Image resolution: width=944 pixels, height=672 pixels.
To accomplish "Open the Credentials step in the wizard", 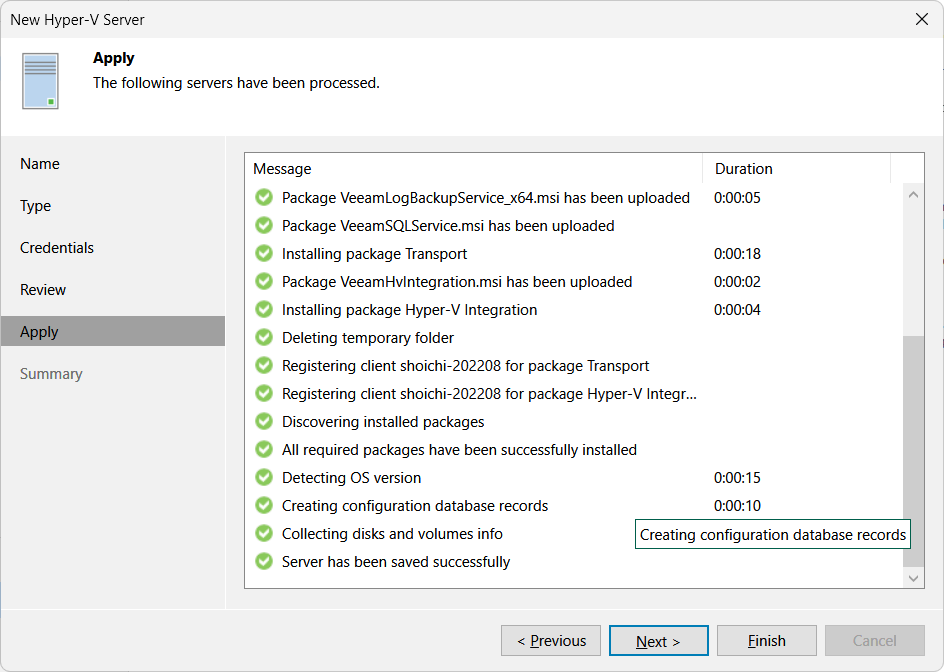I will click(x=57, y=248).
